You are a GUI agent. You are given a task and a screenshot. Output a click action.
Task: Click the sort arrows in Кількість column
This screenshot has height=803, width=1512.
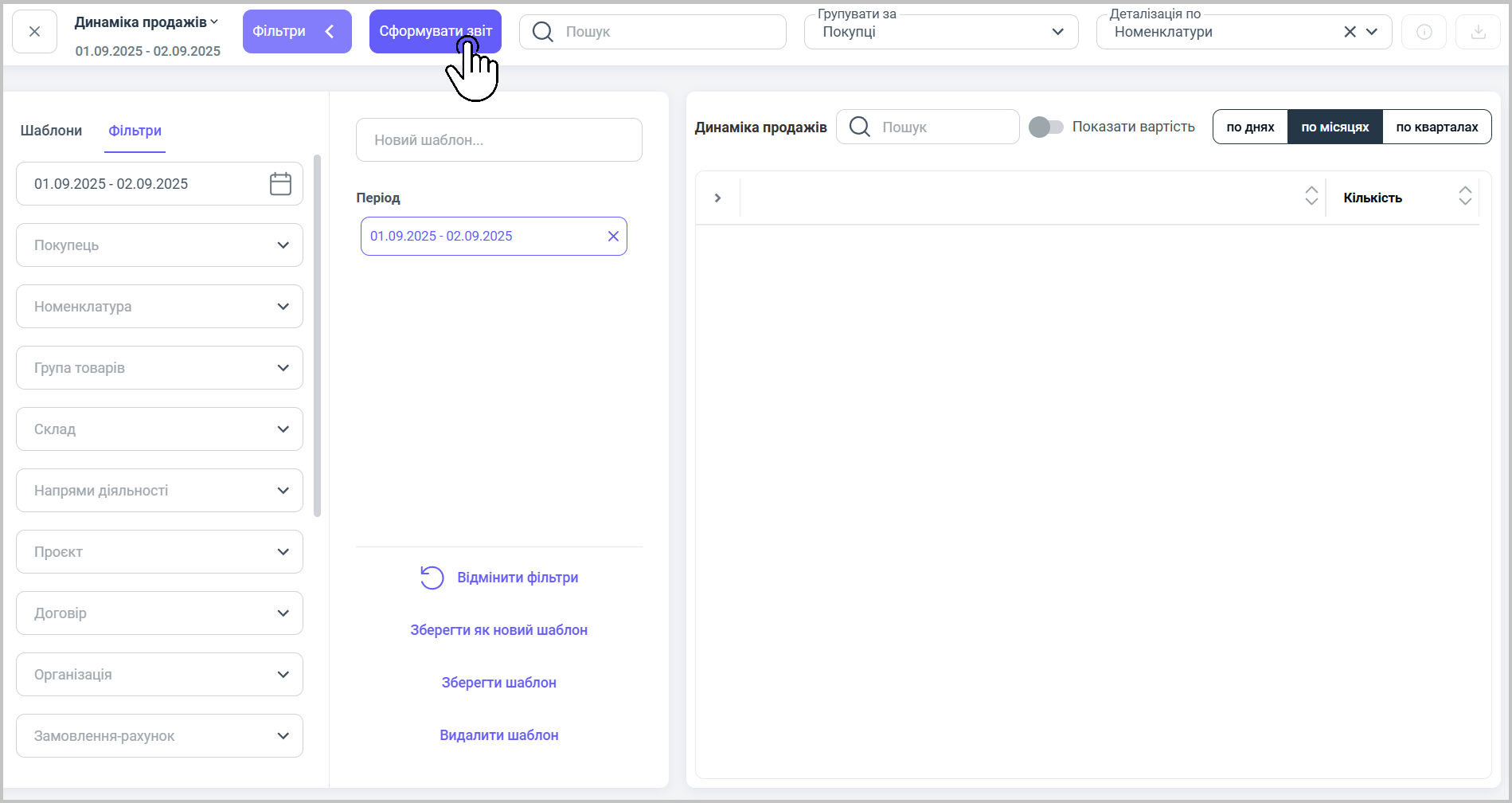point(1464,197)
